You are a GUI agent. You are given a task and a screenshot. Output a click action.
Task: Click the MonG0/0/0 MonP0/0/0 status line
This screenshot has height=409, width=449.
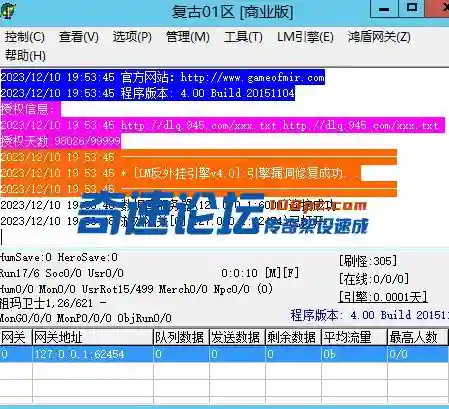click(x=86, y=318)
